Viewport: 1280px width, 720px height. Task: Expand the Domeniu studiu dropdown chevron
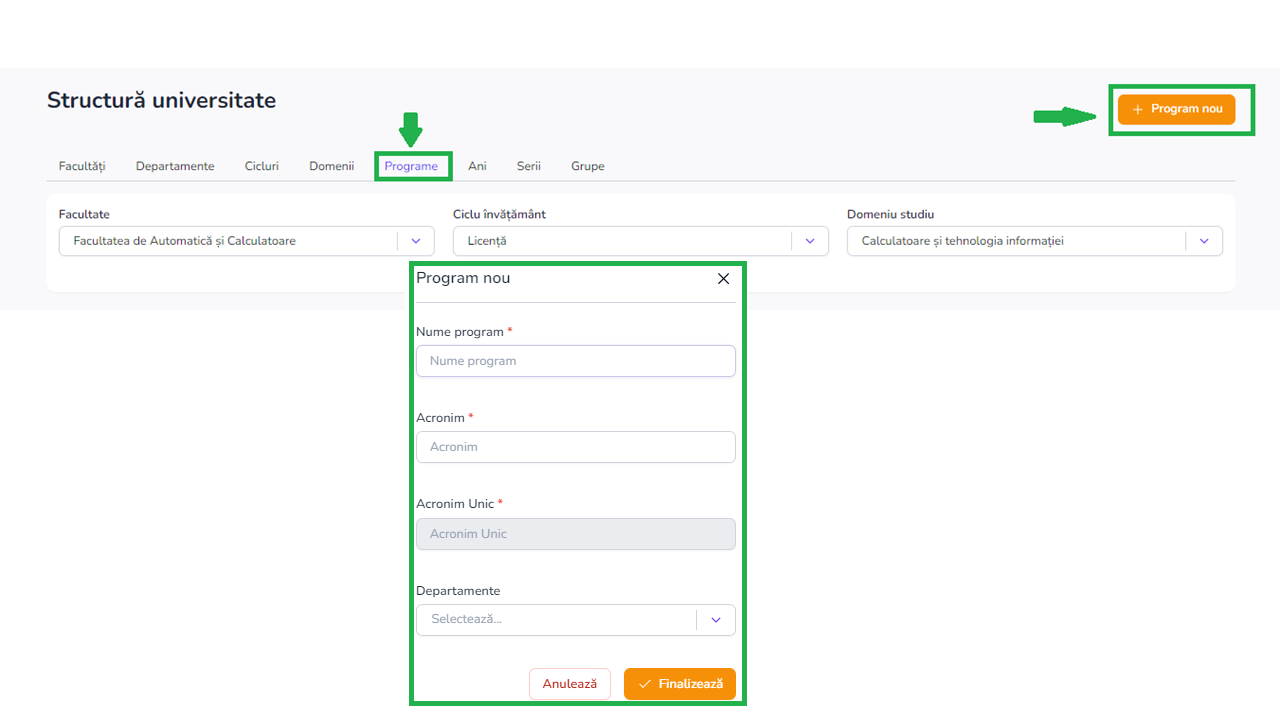point(1204,241)
